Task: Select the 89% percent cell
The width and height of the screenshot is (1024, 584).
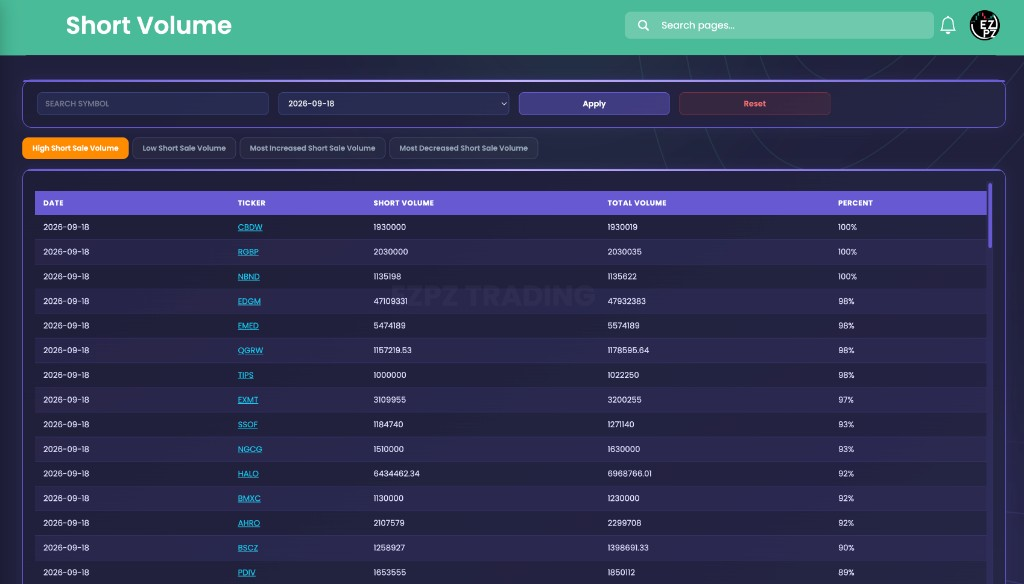Action: tap(846, 572)
